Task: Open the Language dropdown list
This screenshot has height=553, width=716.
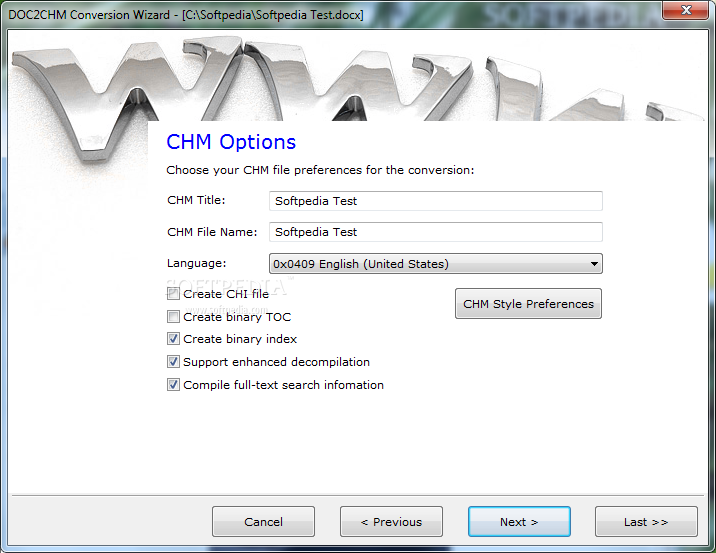Action: [436, 264]
